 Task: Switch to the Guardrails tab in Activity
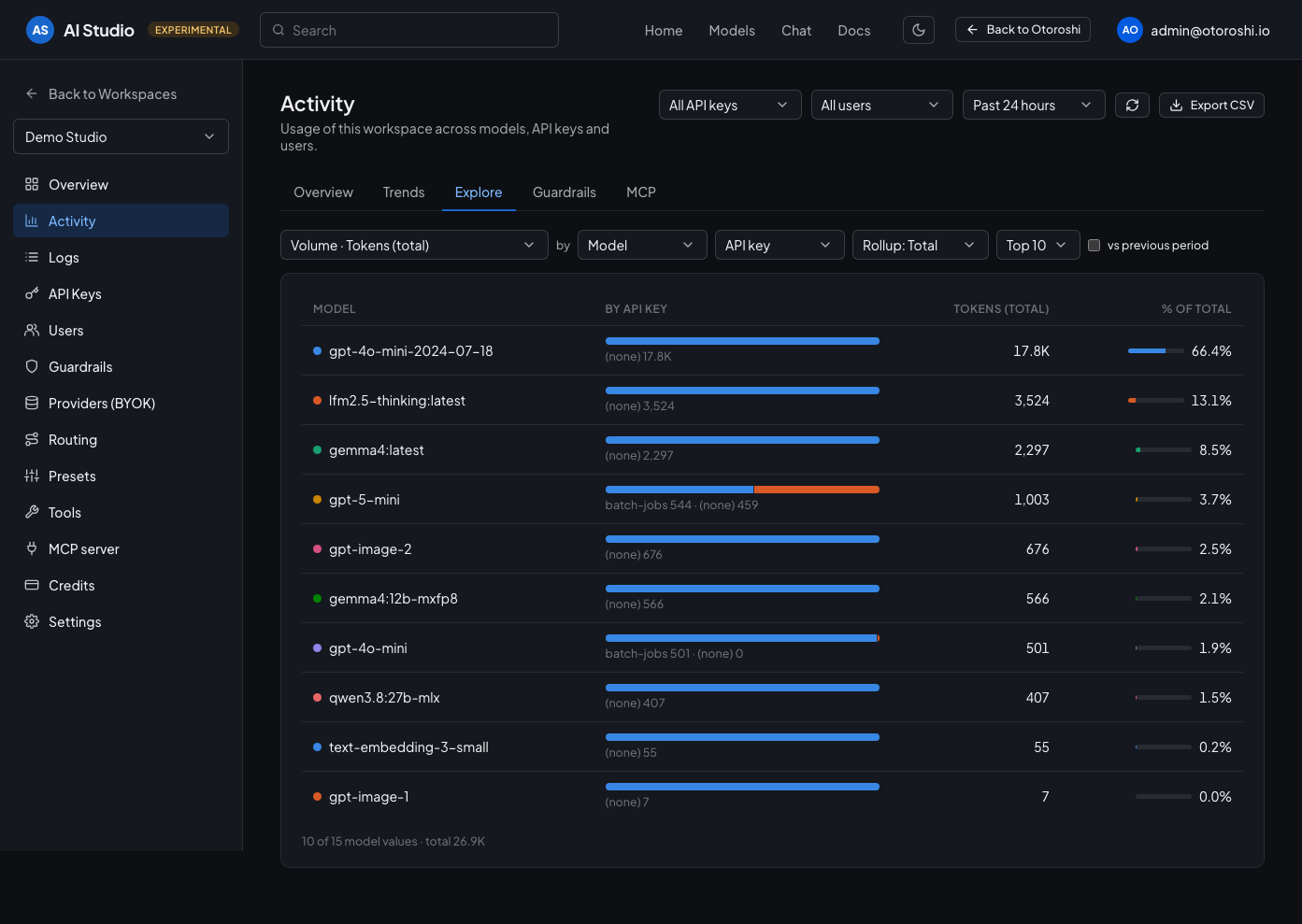point(565,192)
